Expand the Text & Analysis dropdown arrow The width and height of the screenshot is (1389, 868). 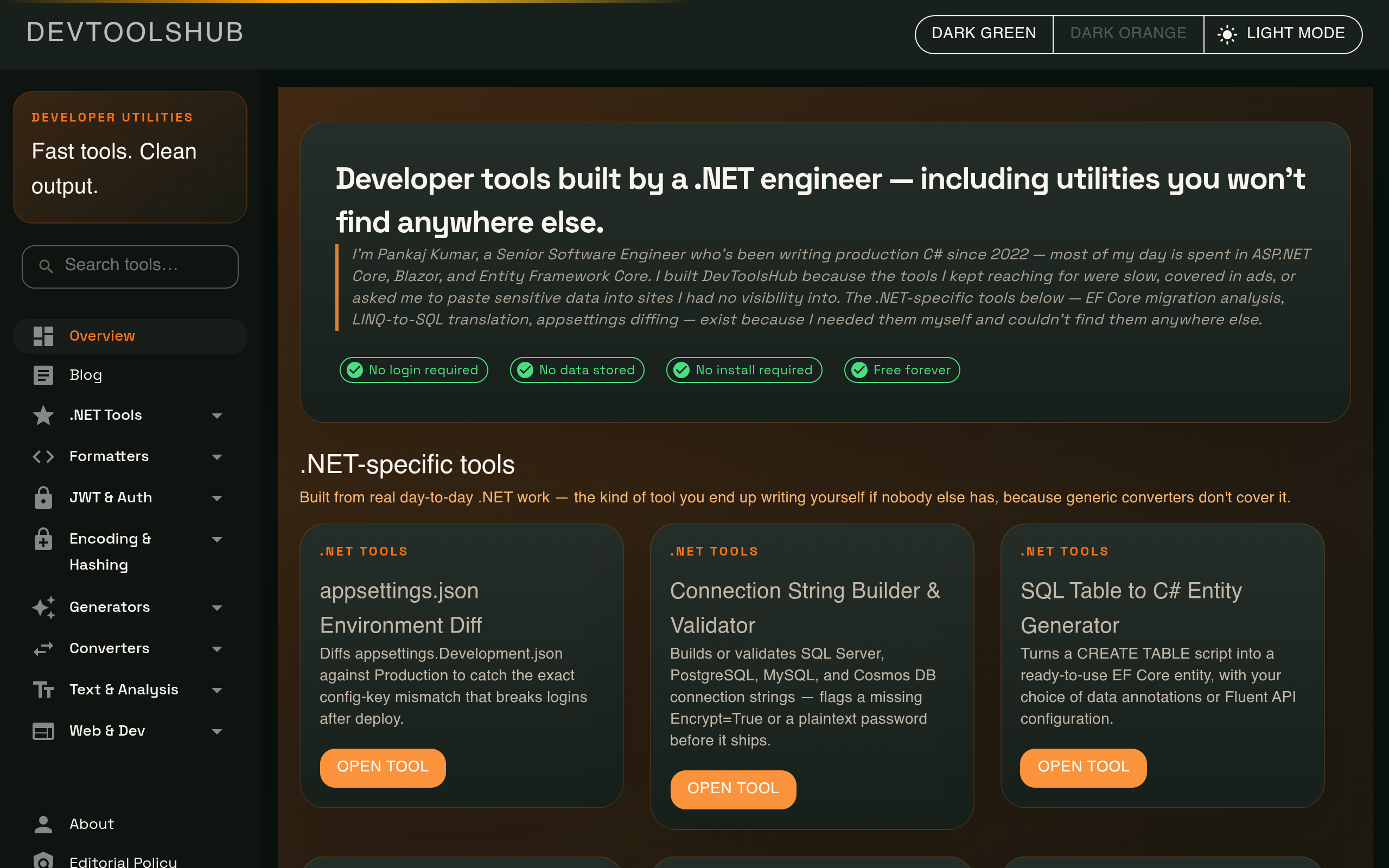[x=217, y=691]
